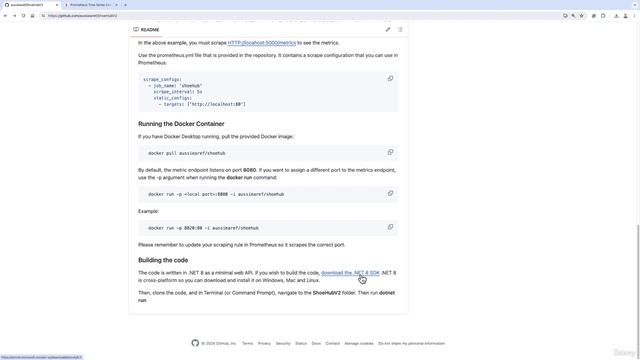Click the docker pull aussiearef/shoehub code text
640x360 pixels.
187,153
